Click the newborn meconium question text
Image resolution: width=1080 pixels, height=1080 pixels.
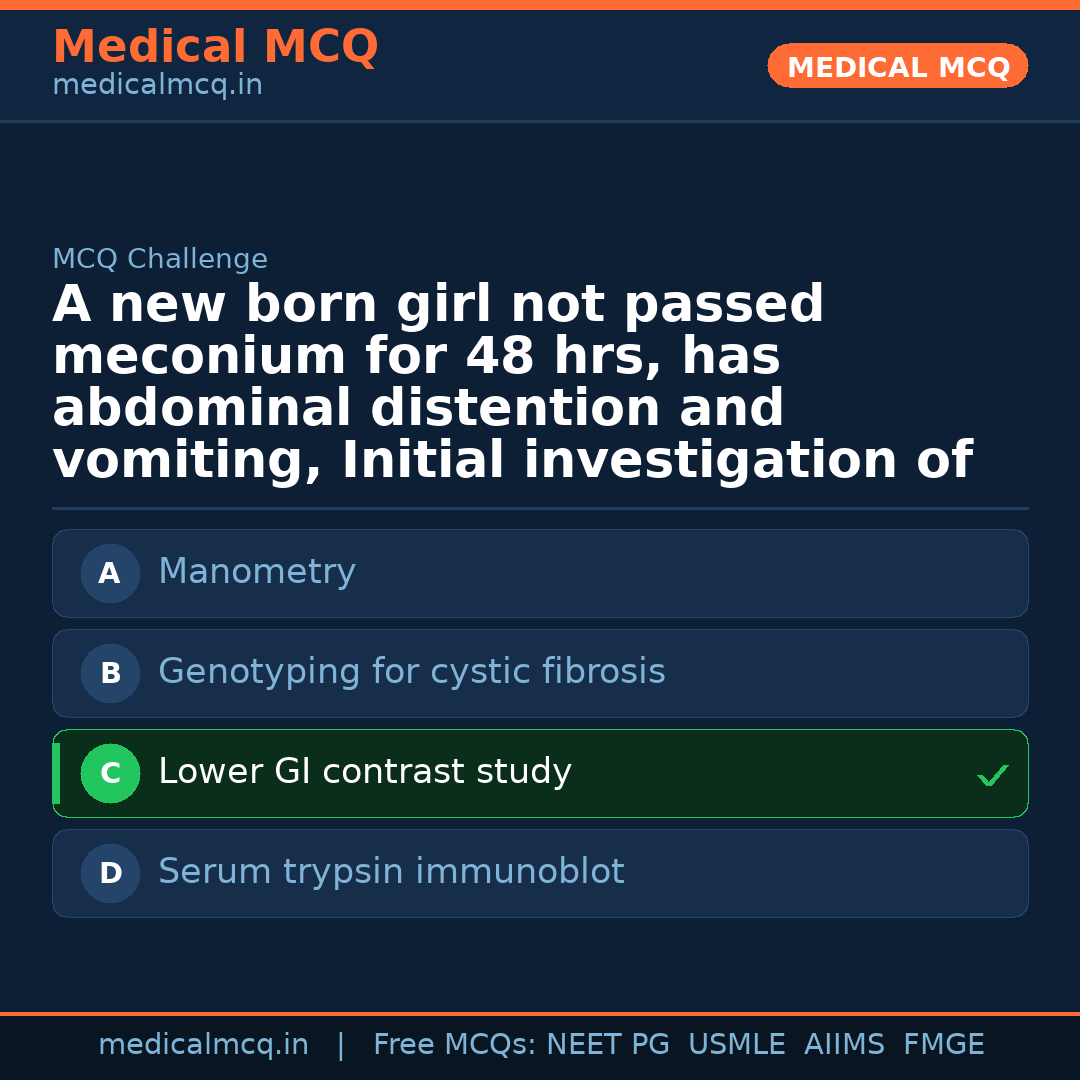point(512,383)
